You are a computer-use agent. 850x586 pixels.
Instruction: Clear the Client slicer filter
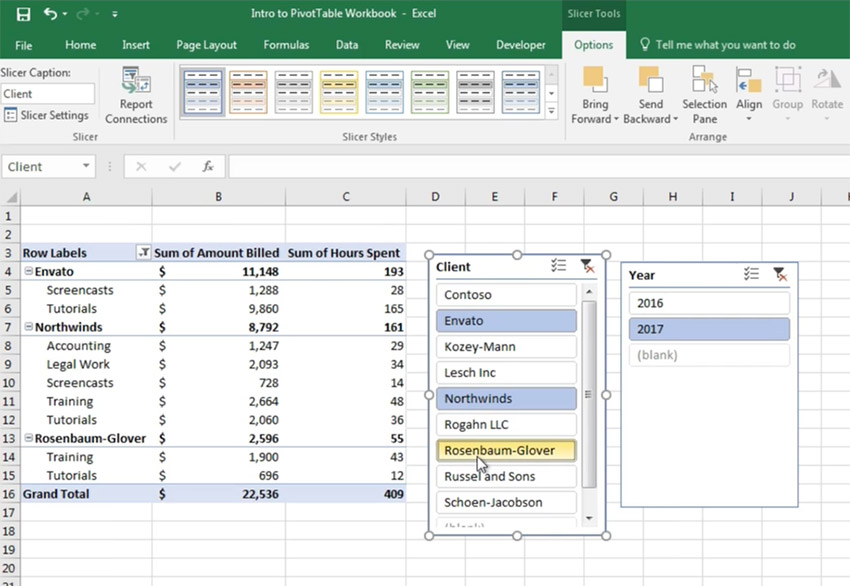pos(587,266)
